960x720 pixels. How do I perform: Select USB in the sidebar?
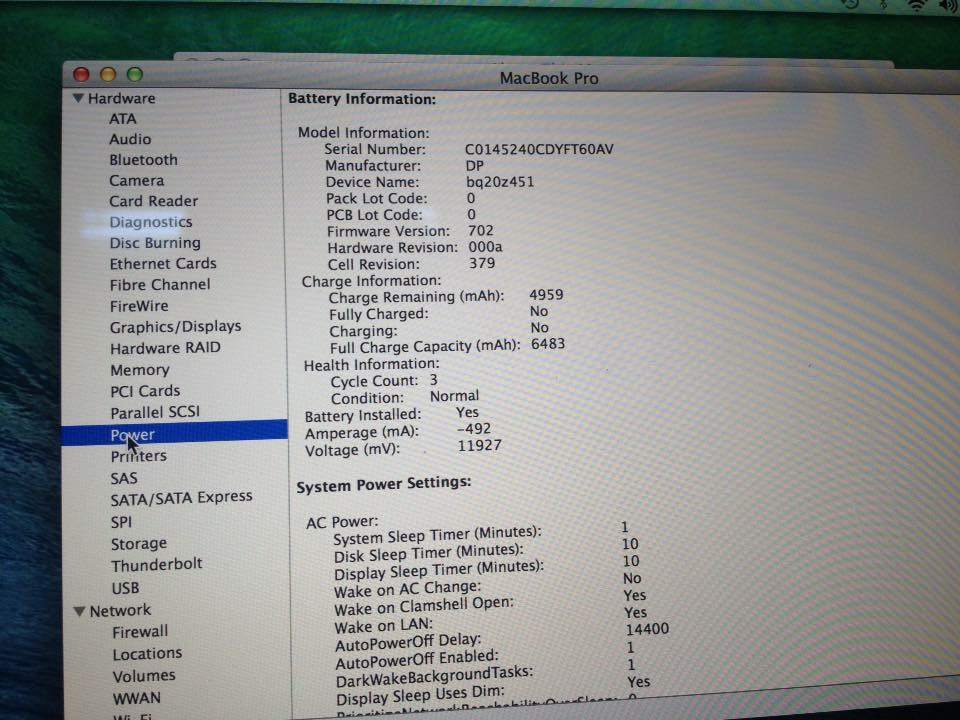125,588
